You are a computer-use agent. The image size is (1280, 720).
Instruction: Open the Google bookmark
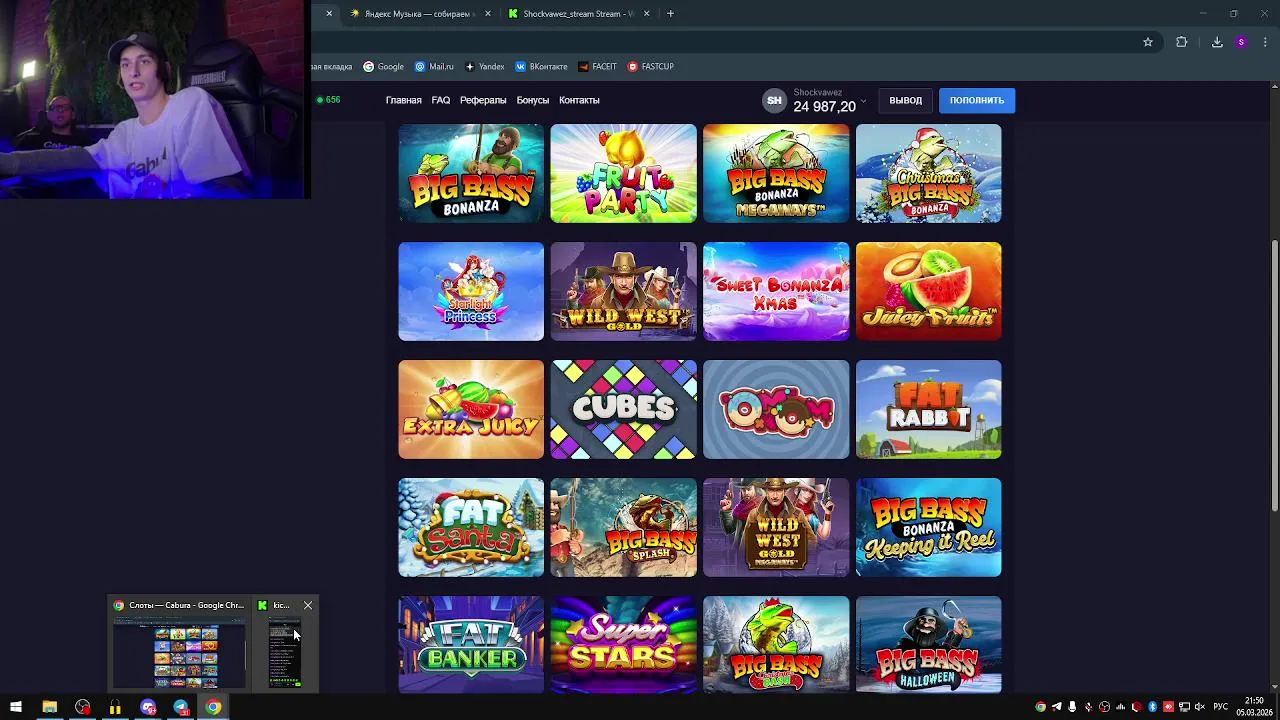coord(383,67)
